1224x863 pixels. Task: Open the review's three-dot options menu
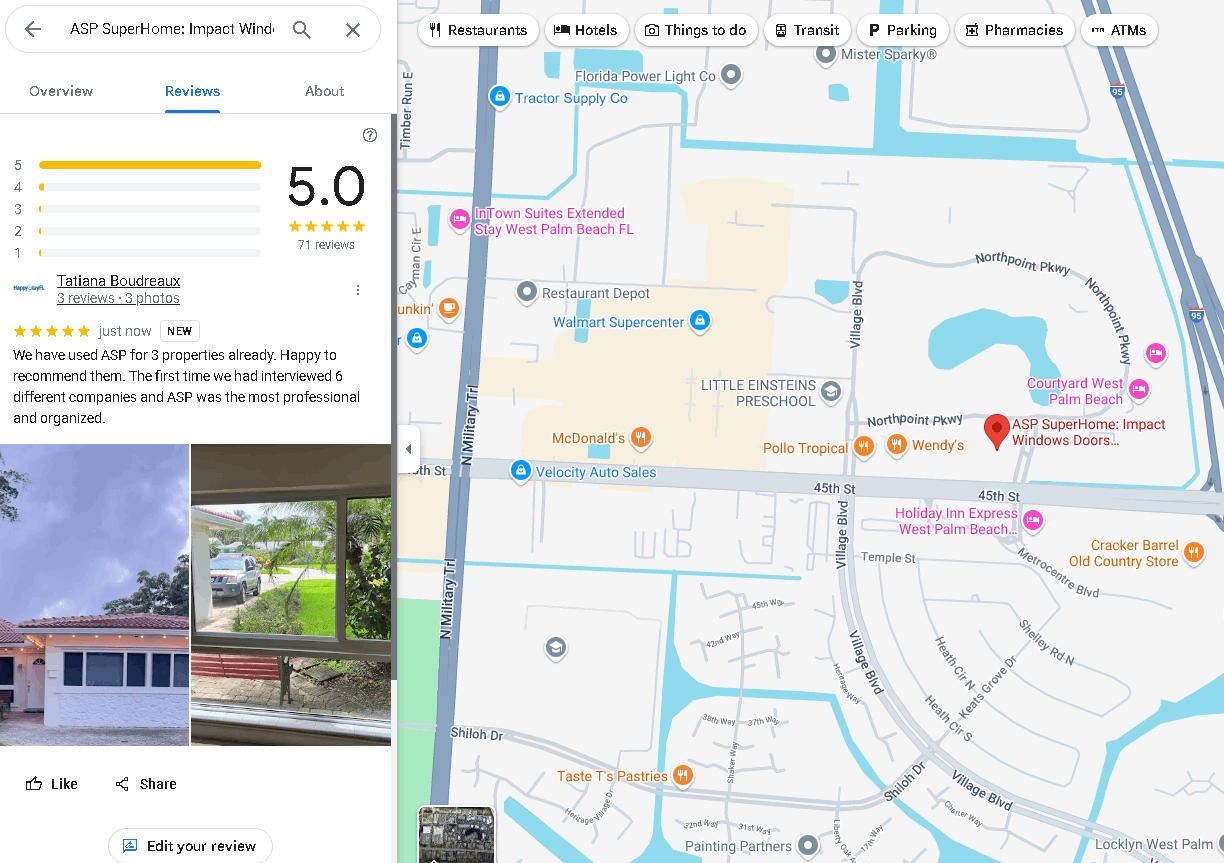pyautogui.click(x=358, y=290)
